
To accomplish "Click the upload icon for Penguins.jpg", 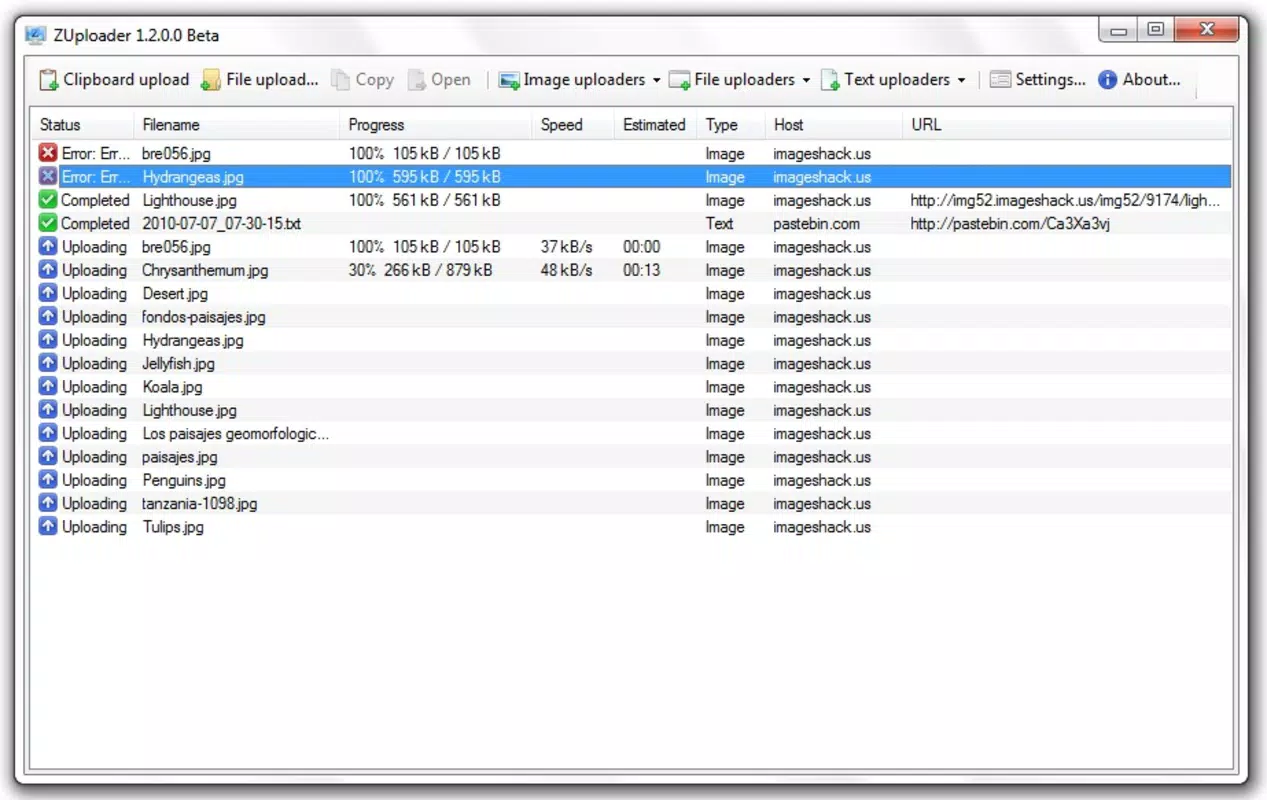I will (x=48, y=480).
